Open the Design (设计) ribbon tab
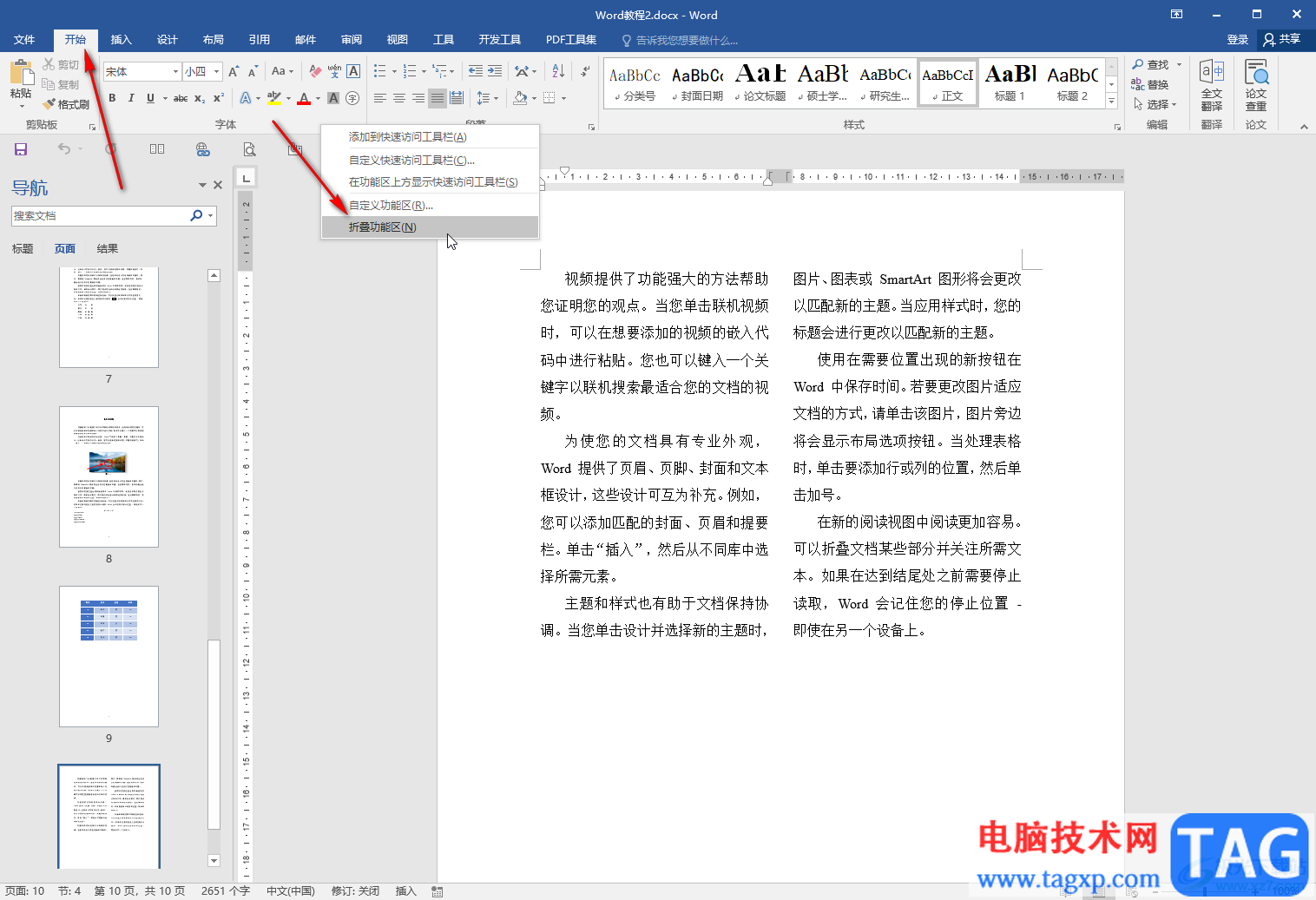Viewport: 1316px width, 900px height. click(168, 40)
